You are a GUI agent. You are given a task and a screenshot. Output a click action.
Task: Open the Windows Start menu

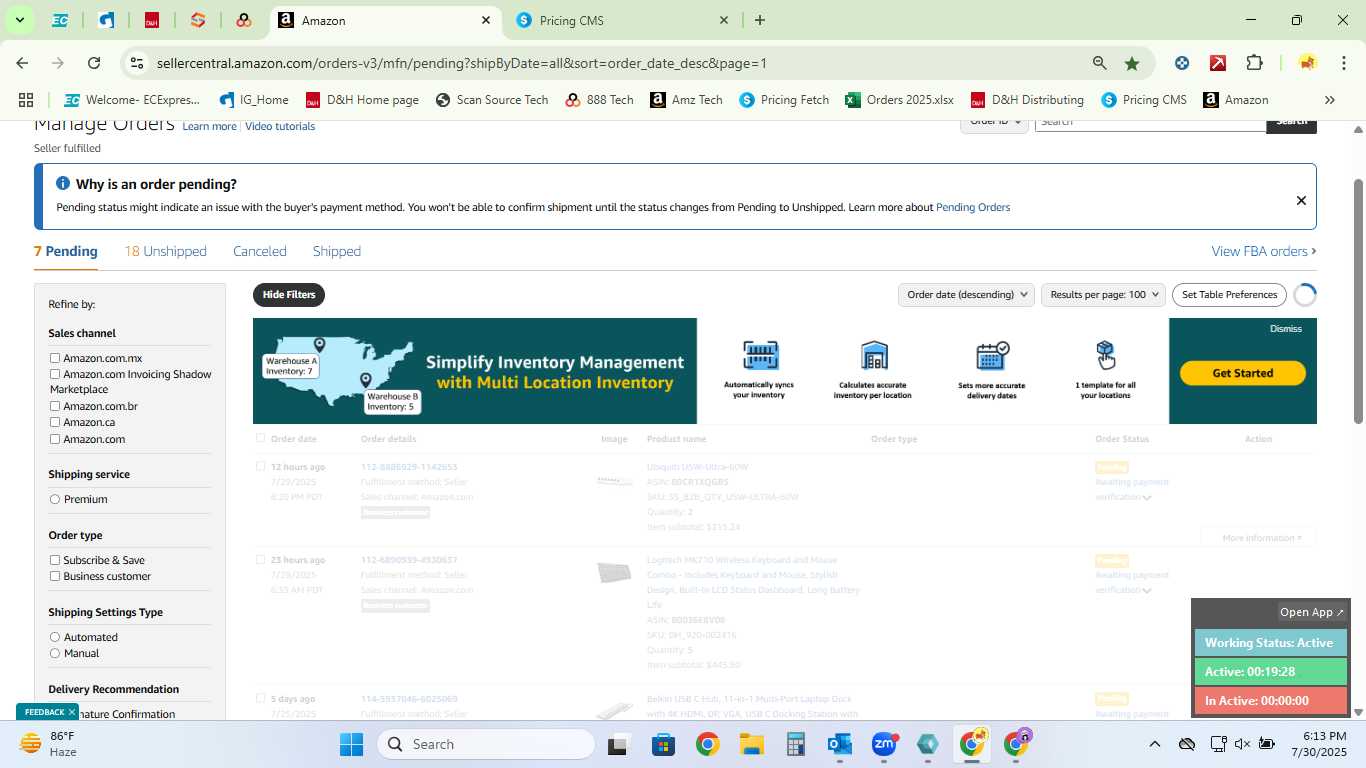point(352,744)
